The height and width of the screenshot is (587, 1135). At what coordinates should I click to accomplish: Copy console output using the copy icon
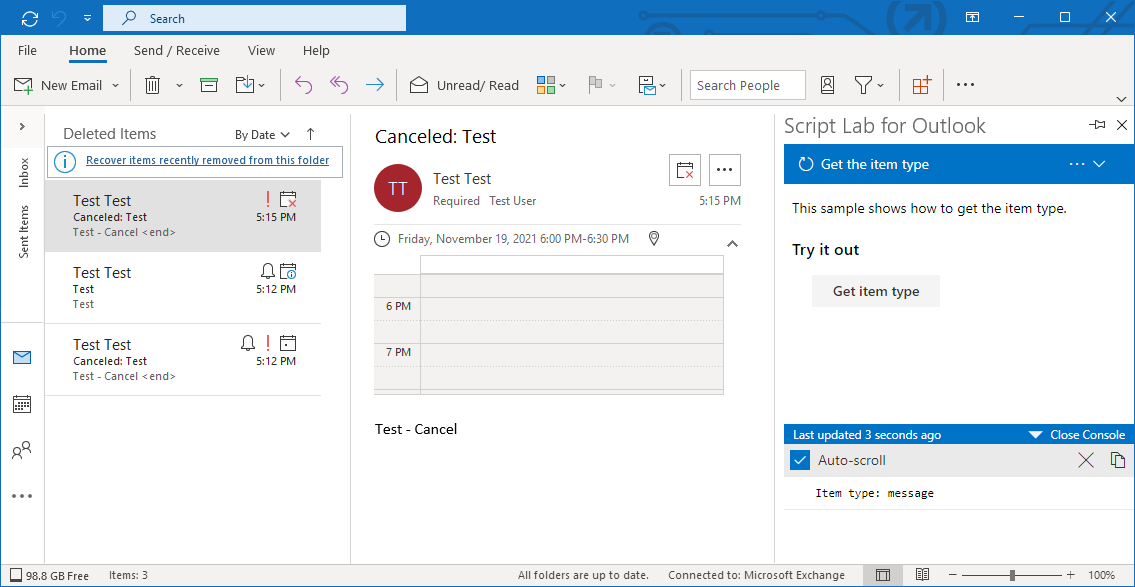[x=1117, y=460]
